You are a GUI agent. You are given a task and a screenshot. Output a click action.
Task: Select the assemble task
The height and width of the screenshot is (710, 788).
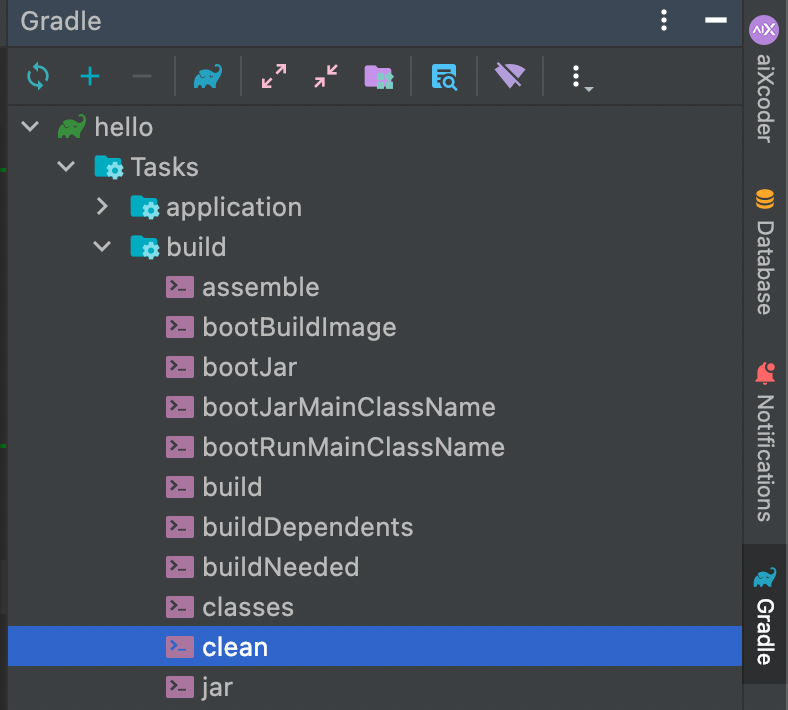(374, 287)
